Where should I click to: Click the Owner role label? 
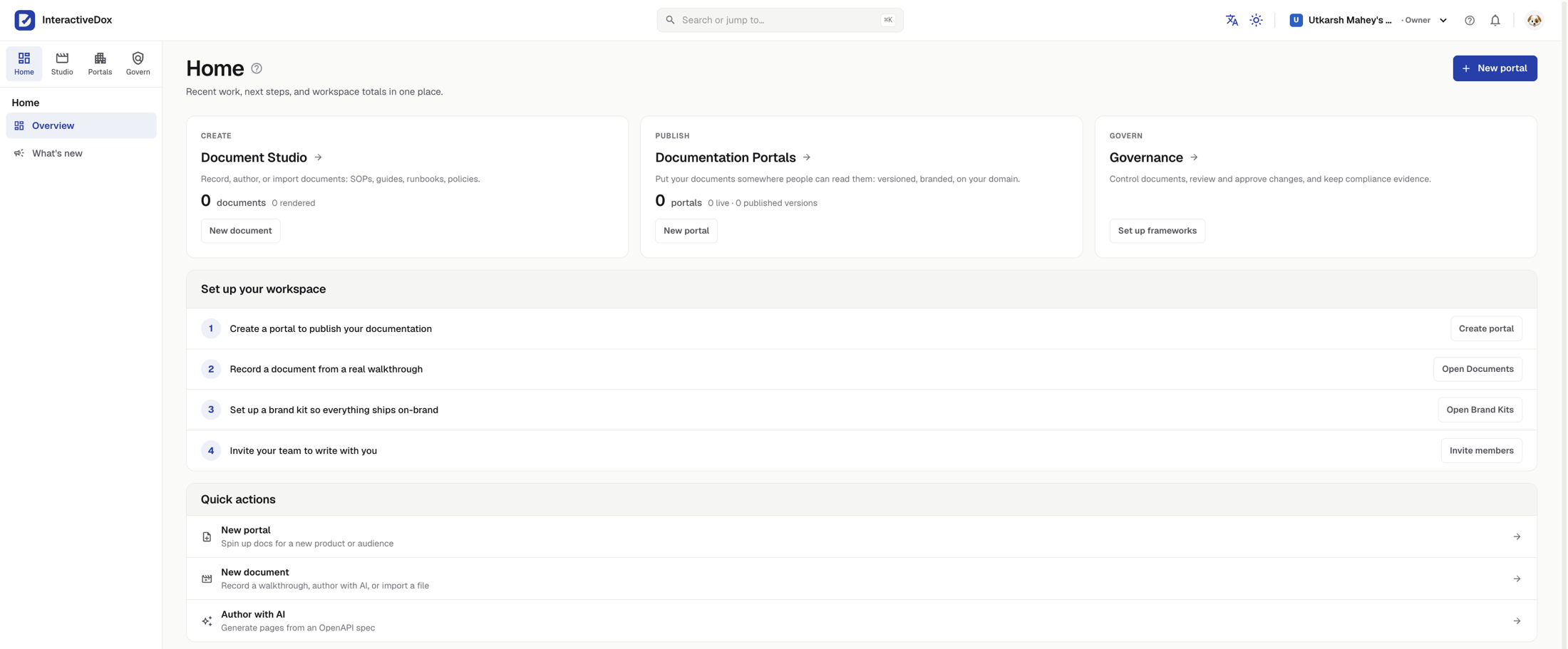click(x=1417, y=20)
